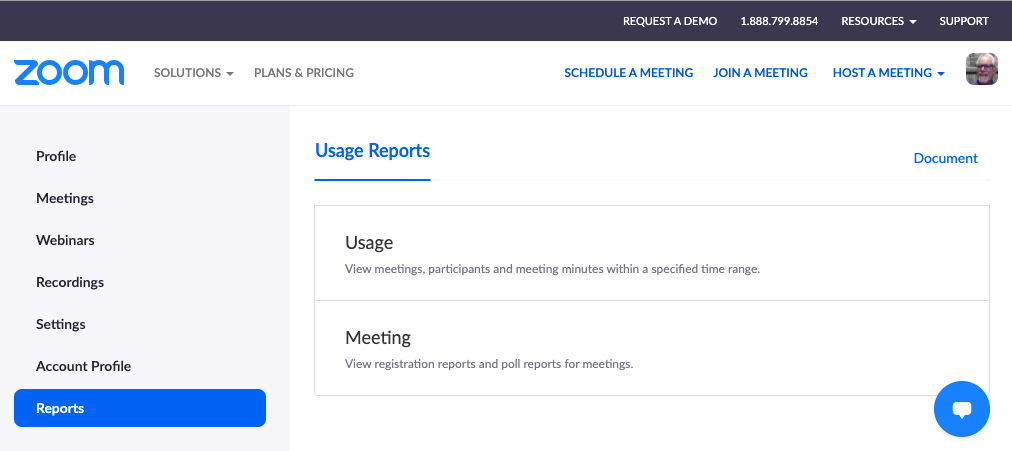Open the chat support bubble
The width and height of the screenshot is (1012, 451).
click(961, 409)
